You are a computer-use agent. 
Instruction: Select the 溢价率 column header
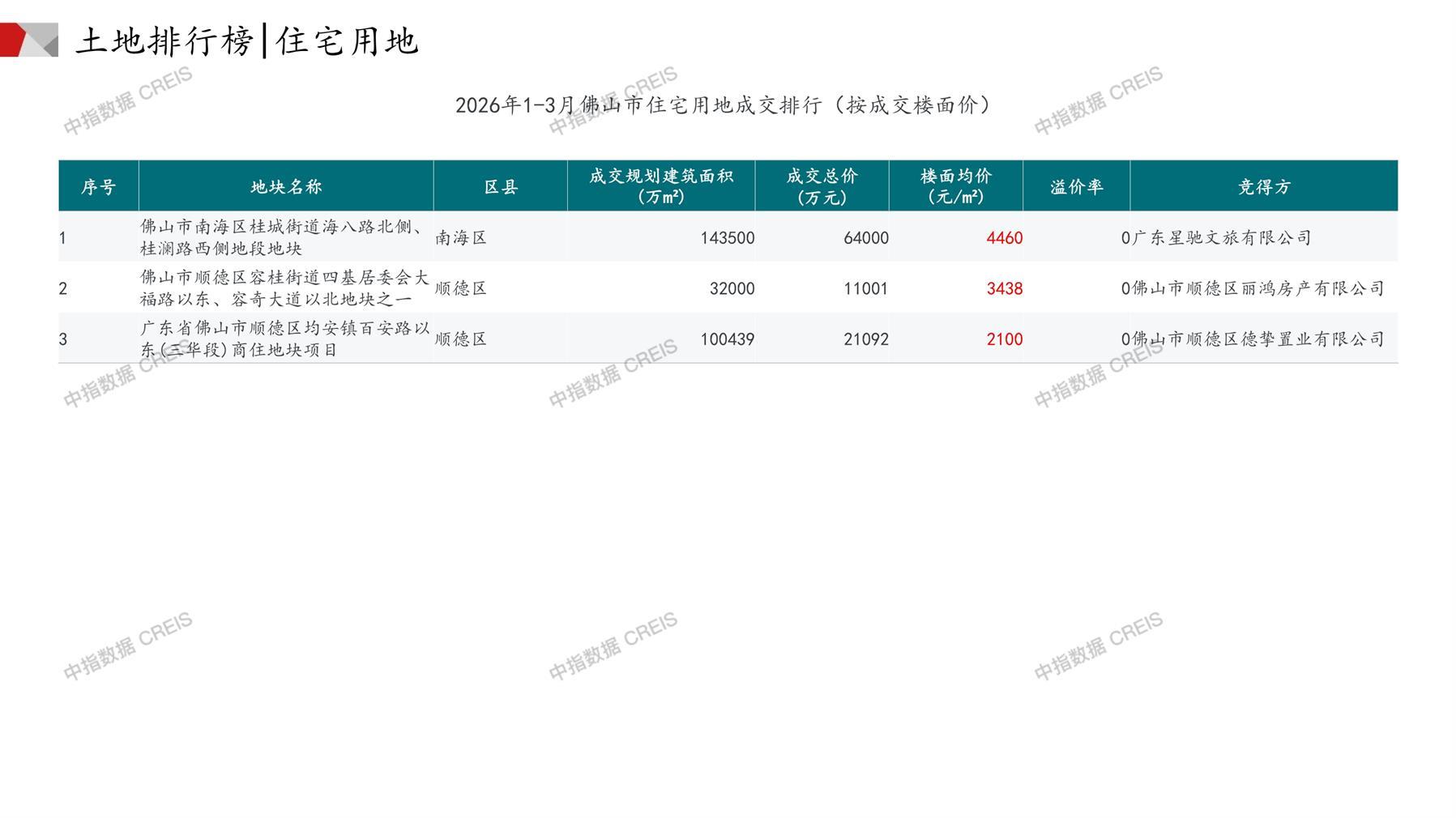click(1076, 187)
